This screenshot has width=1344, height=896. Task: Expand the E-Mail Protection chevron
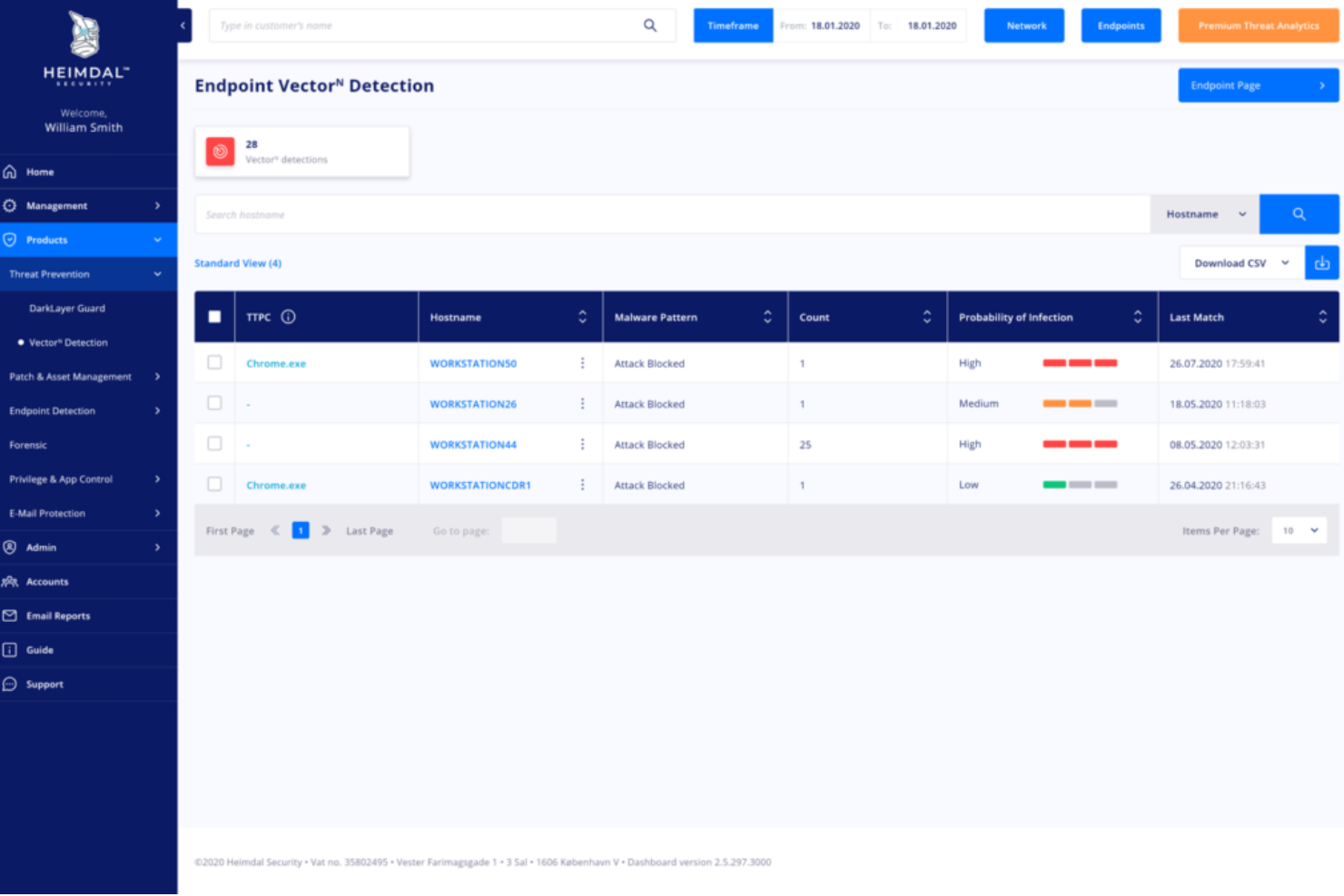pos(157,514)
